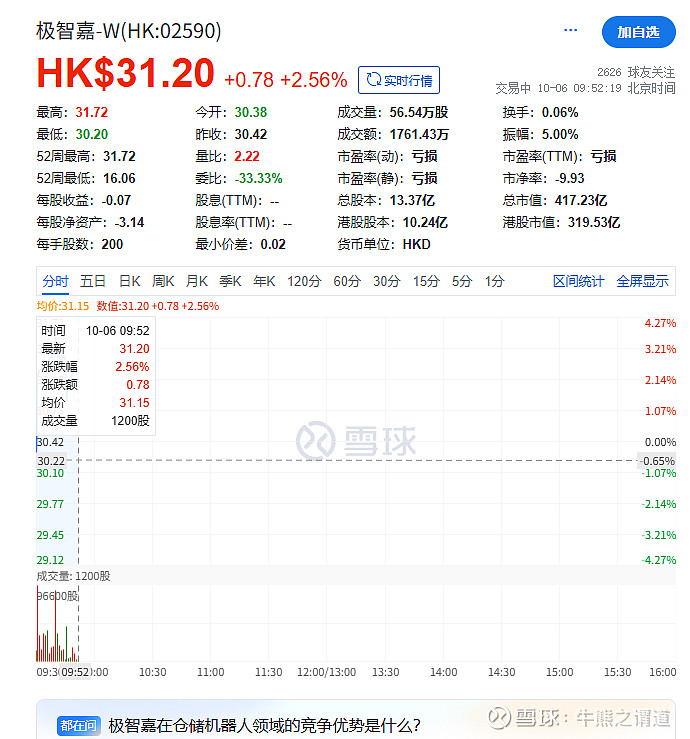Click the 今开 30.38 value
The height and width of the screenshot is (739, 690).
pos(251,112)
